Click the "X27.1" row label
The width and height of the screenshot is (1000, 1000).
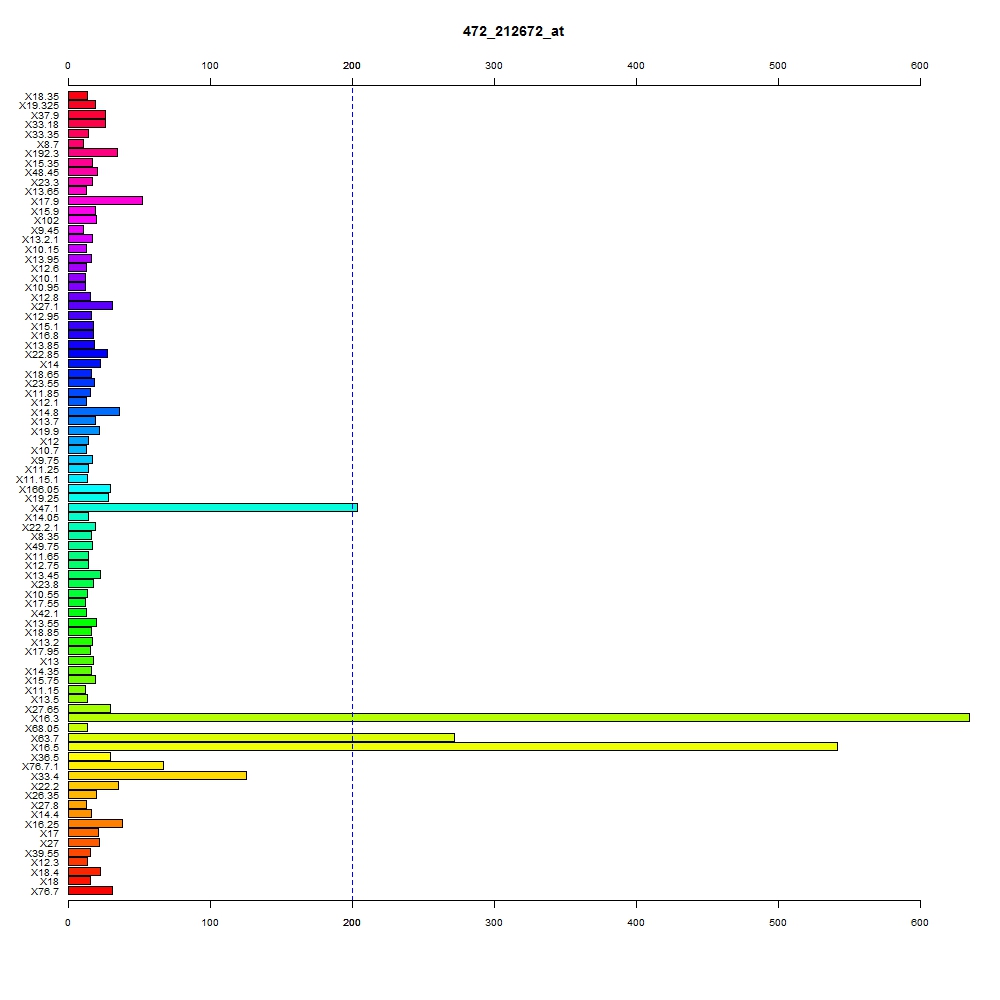[x=45, y=306]
